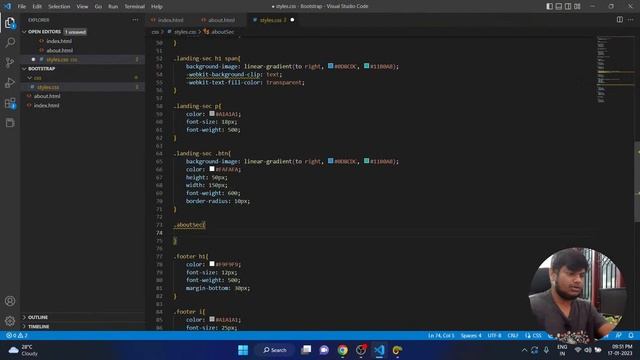The height and width of the screenshot is (360, 640).
Task: Open about.html under Open Editors
Action: [x=59, y=50]
